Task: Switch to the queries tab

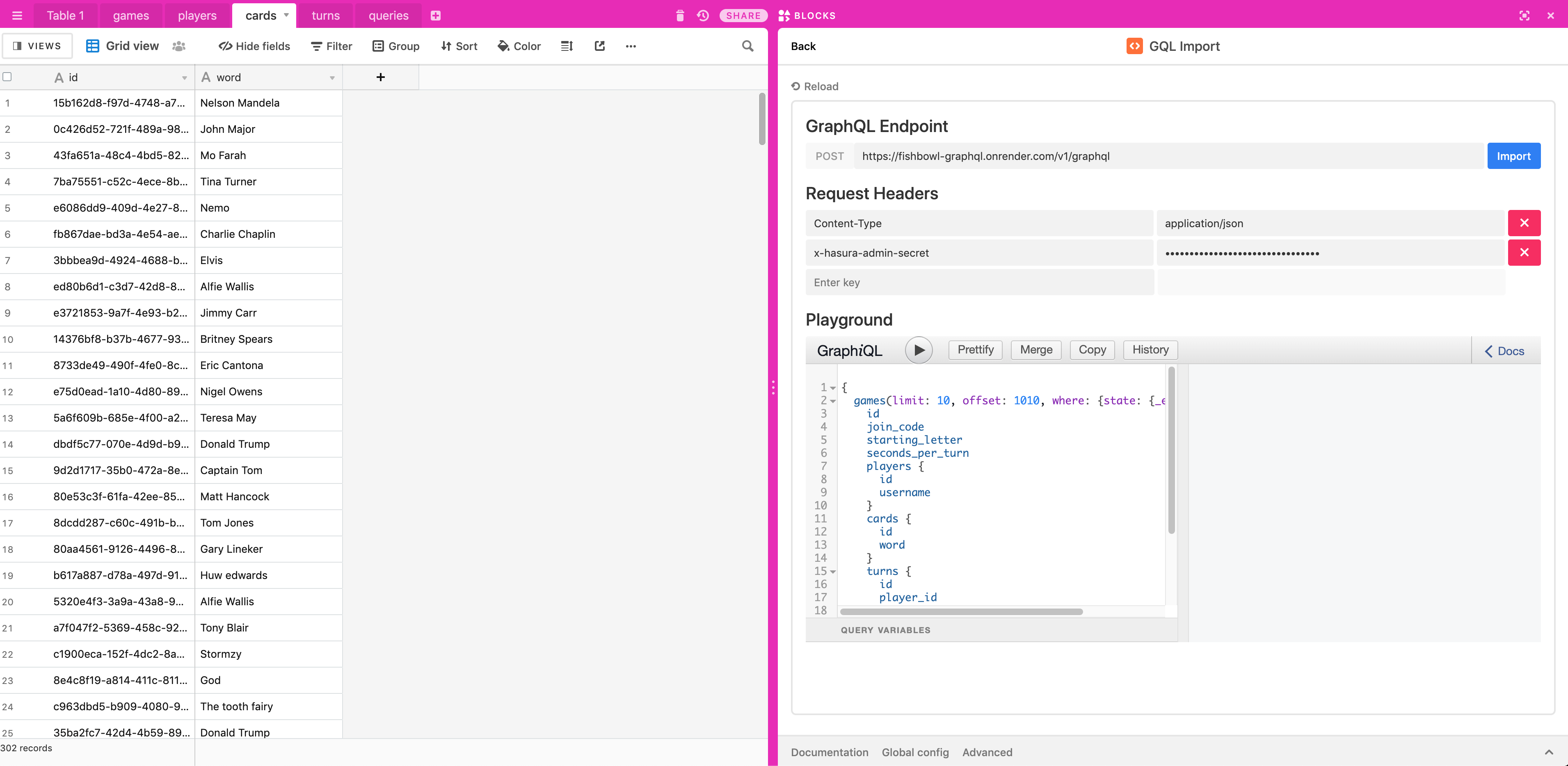Action: point(388,16)
